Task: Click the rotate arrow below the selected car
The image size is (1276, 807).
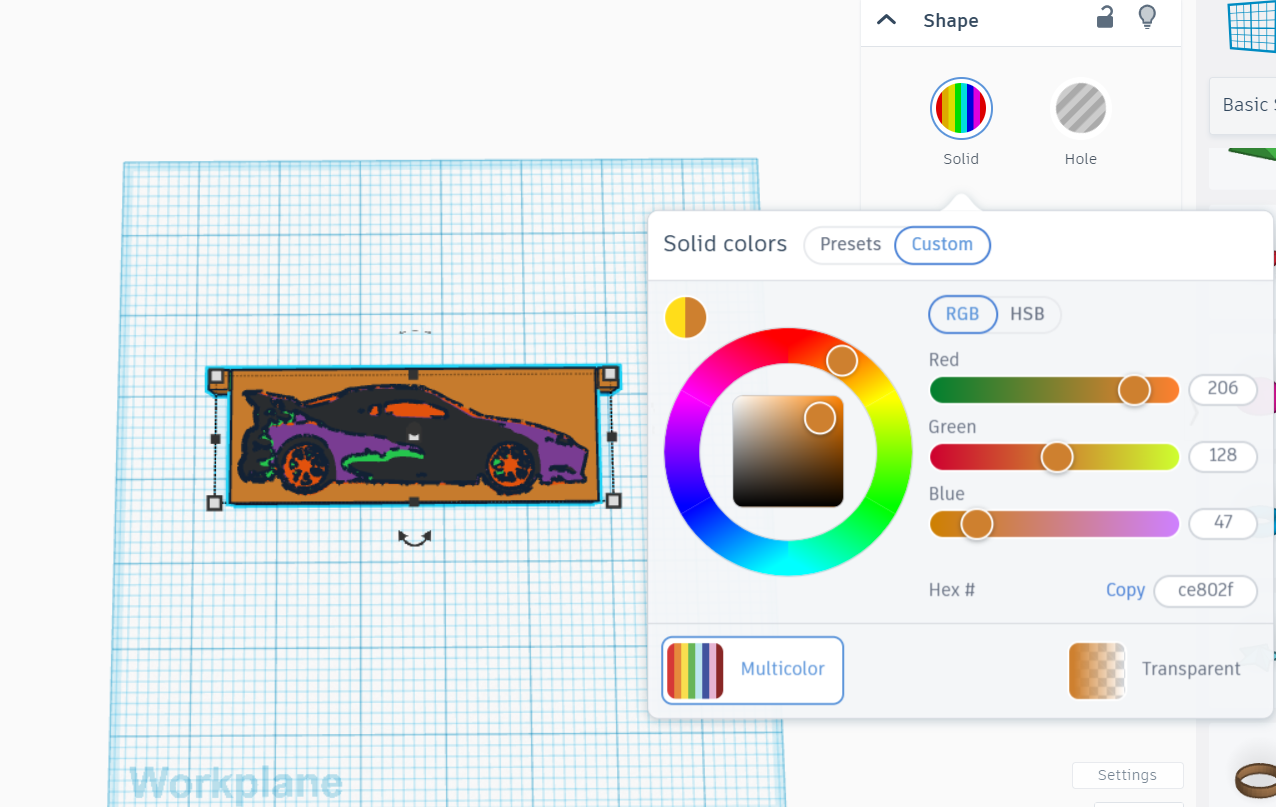Action: click(x=413, y=537)
